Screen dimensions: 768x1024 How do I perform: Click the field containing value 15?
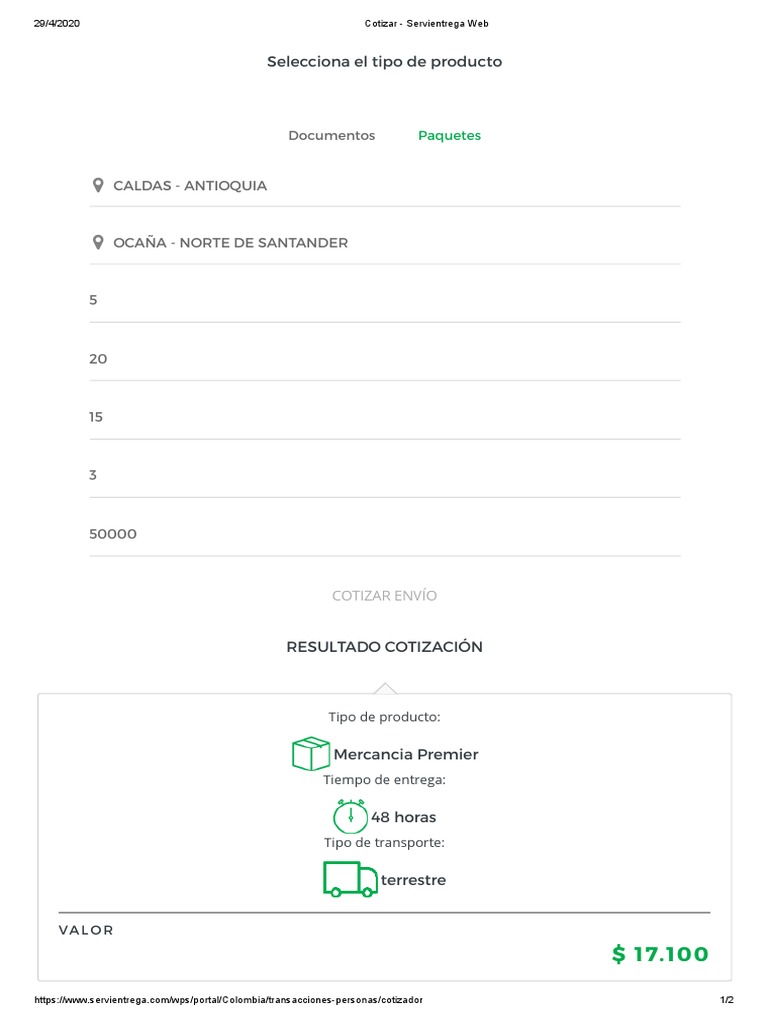(x=384, y=416)
